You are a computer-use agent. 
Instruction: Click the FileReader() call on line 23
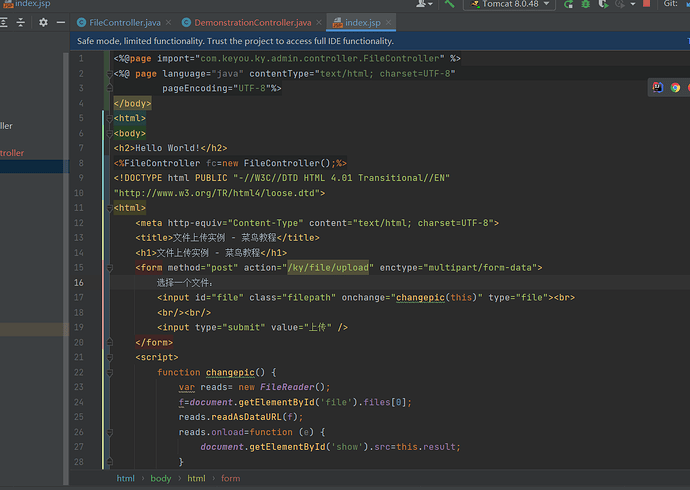(292, 387)
